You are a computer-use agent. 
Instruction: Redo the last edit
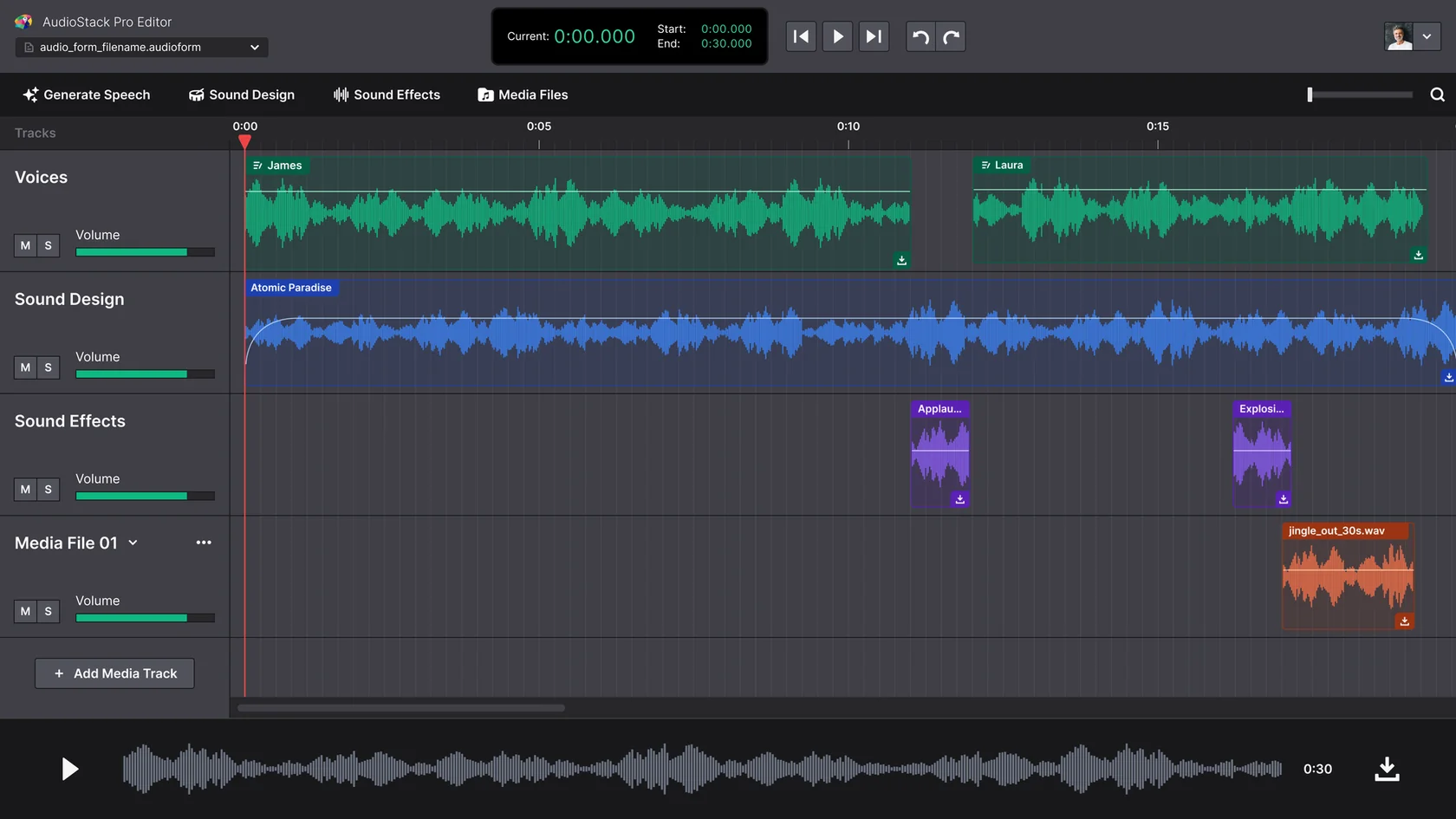951,36
